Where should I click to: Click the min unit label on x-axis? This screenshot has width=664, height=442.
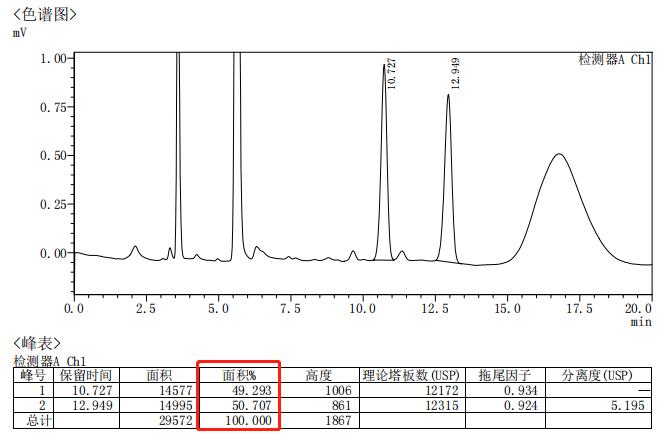(x=641, y=322)
